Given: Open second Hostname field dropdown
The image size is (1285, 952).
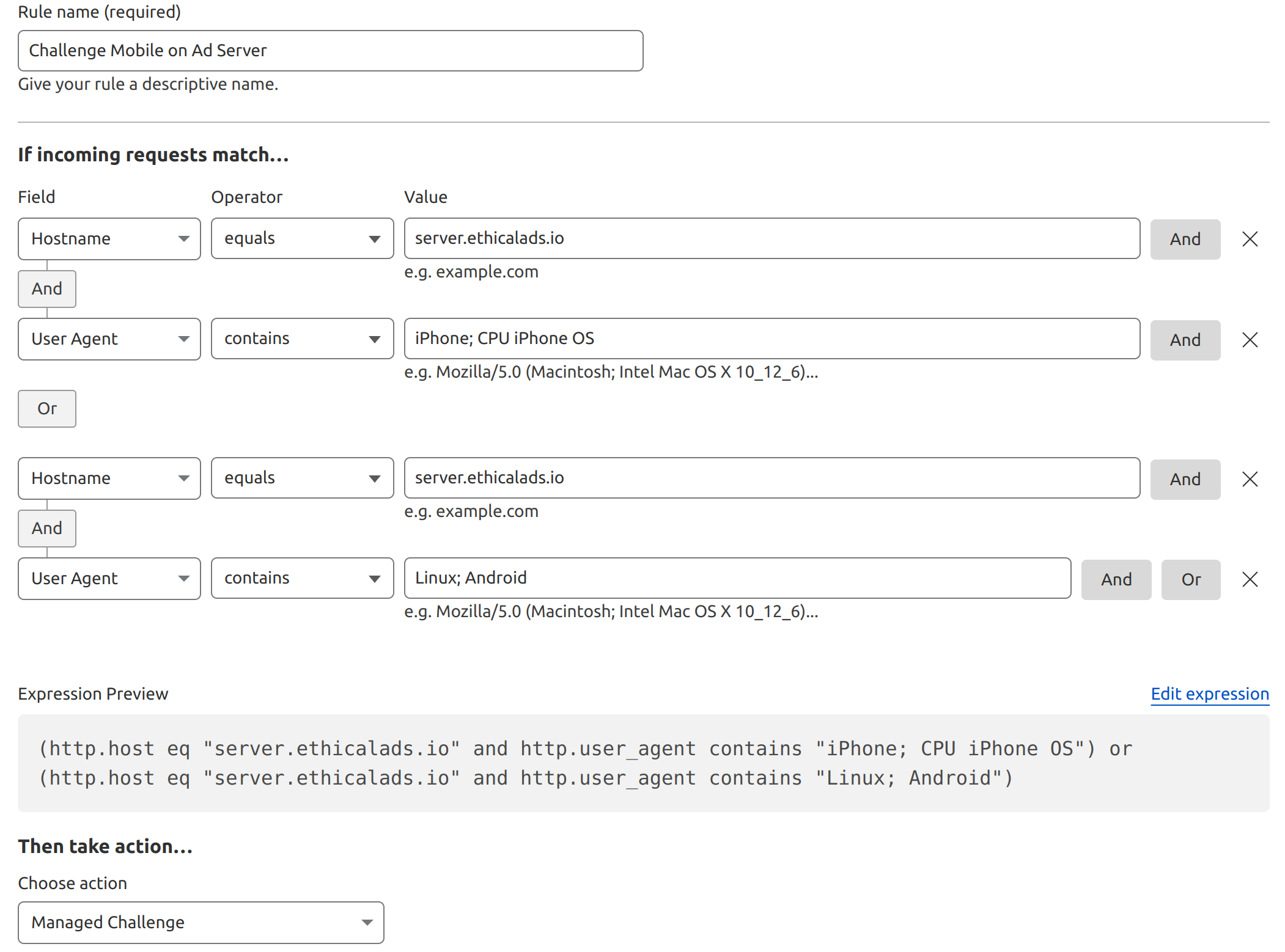Looking at the screenshot, I should pyautogui.click(x=109, y=478).
